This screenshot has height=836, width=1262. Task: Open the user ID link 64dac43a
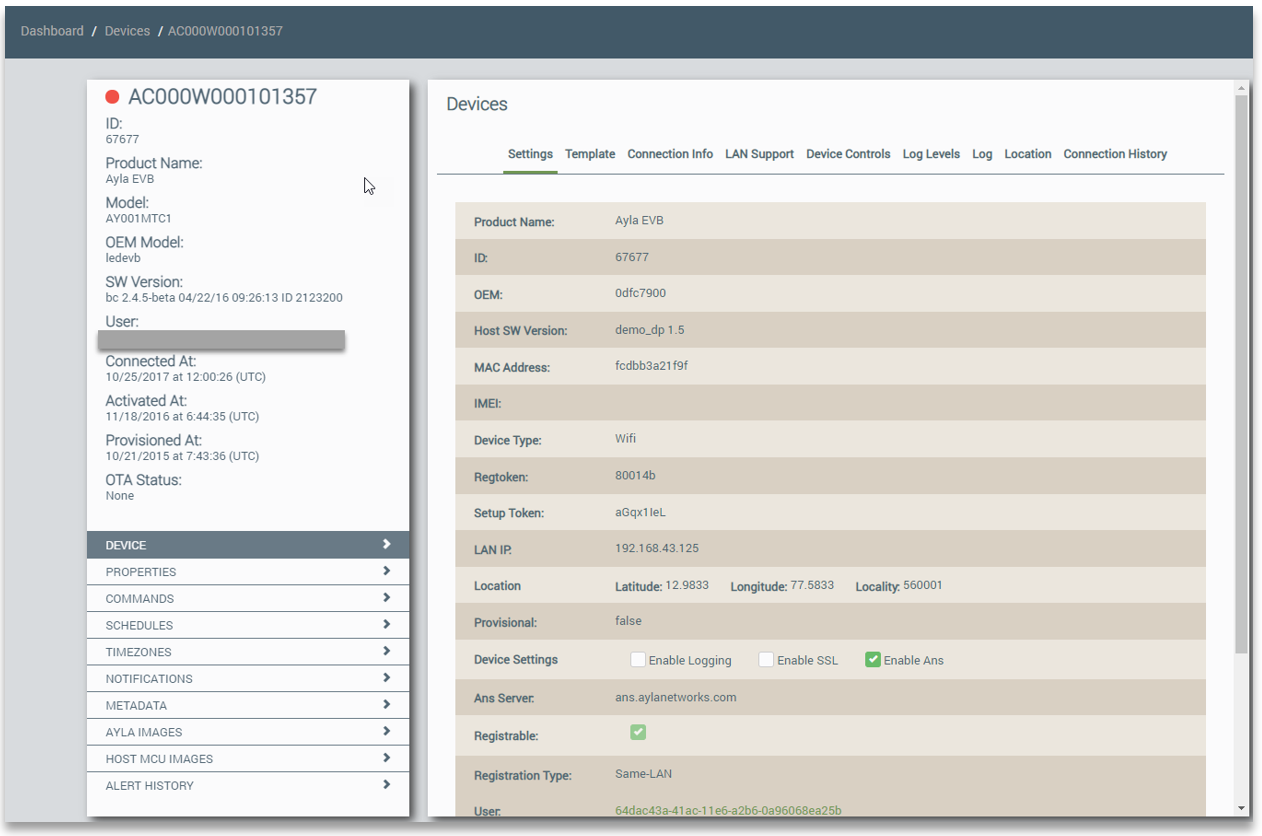(728, 810)
